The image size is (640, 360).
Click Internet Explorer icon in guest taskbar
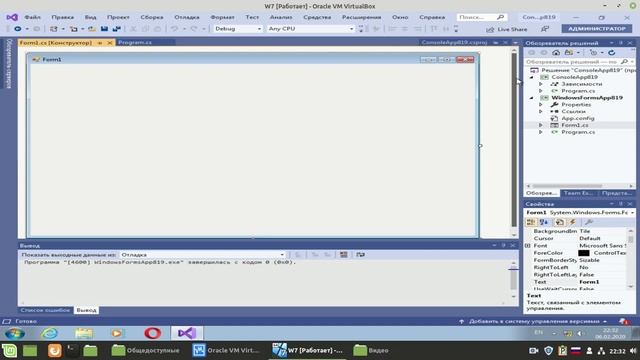(x=49, y=333)
